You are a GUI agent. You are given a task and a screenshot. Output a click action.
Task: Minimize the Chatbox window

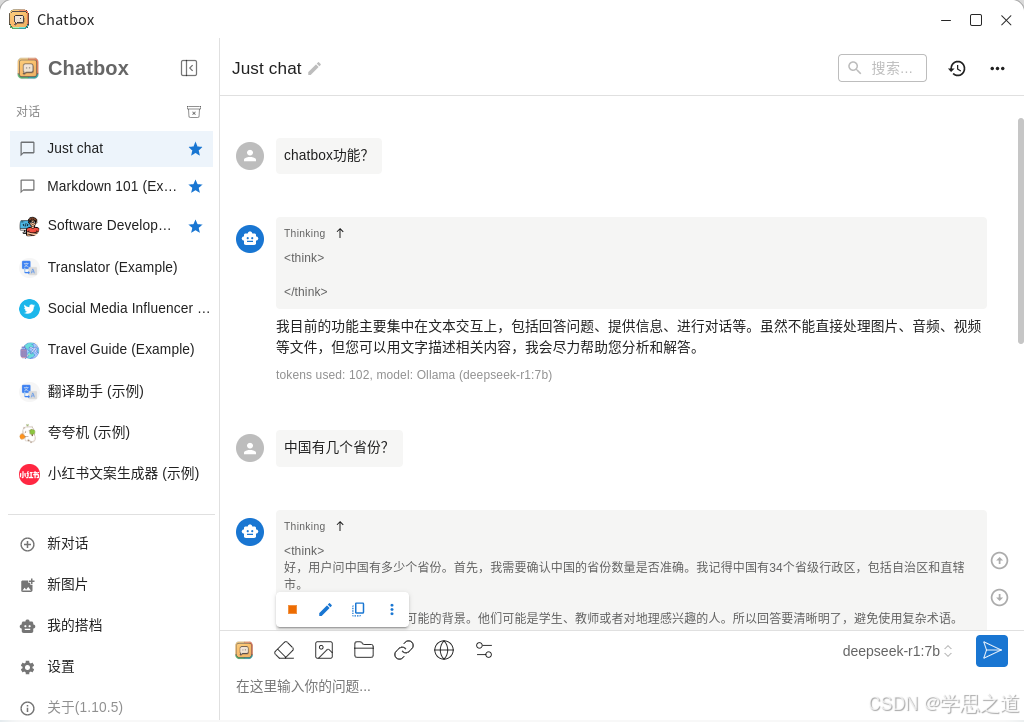946,20
